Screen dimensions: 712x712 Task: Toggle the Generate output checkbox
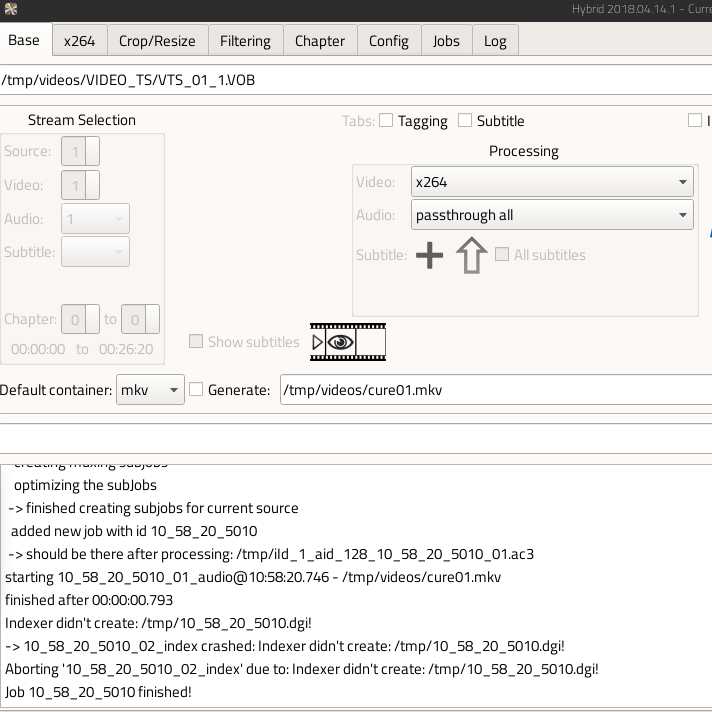(x=197, y=390)
